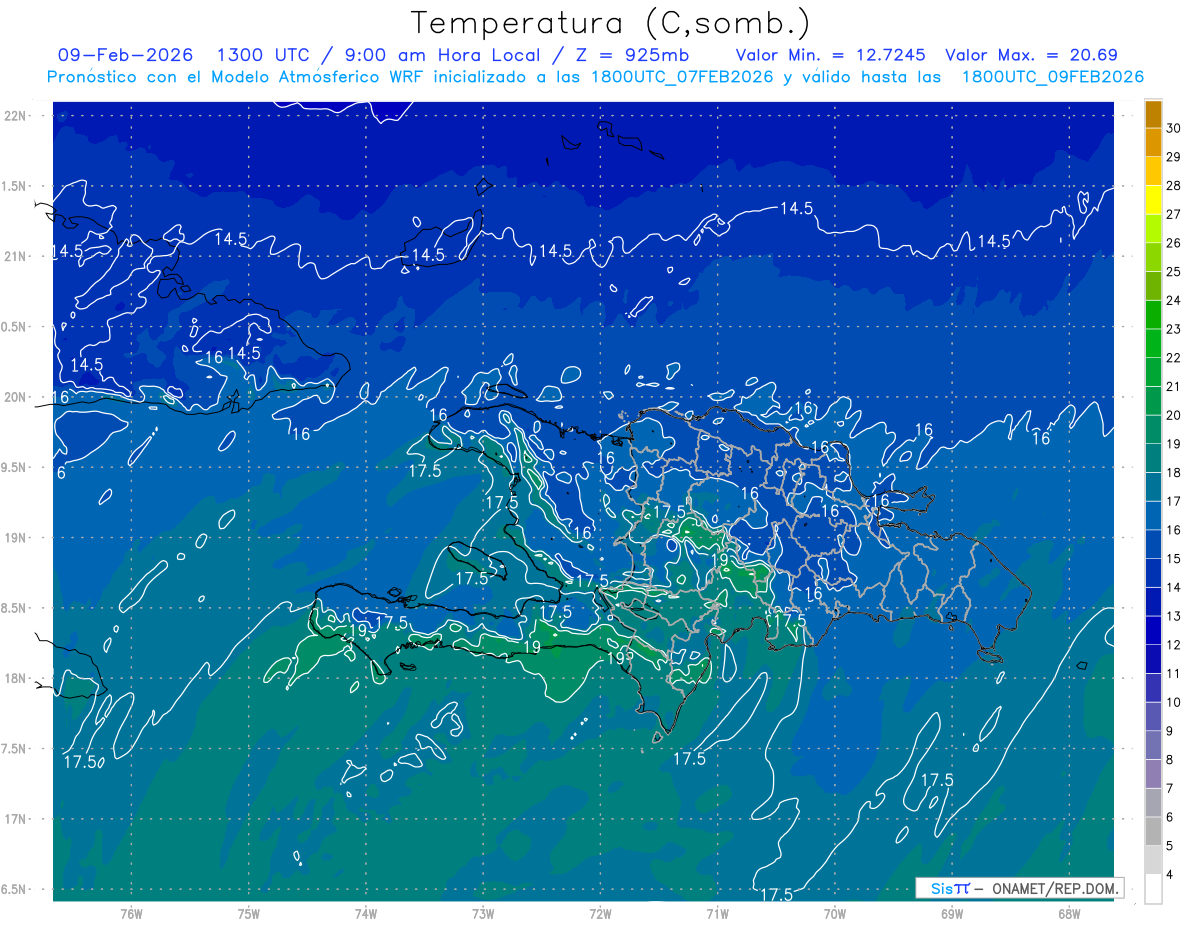Screen dimensions: 1200x927
Task: Click the 76W longitude axis label
Action: (131, 913)
